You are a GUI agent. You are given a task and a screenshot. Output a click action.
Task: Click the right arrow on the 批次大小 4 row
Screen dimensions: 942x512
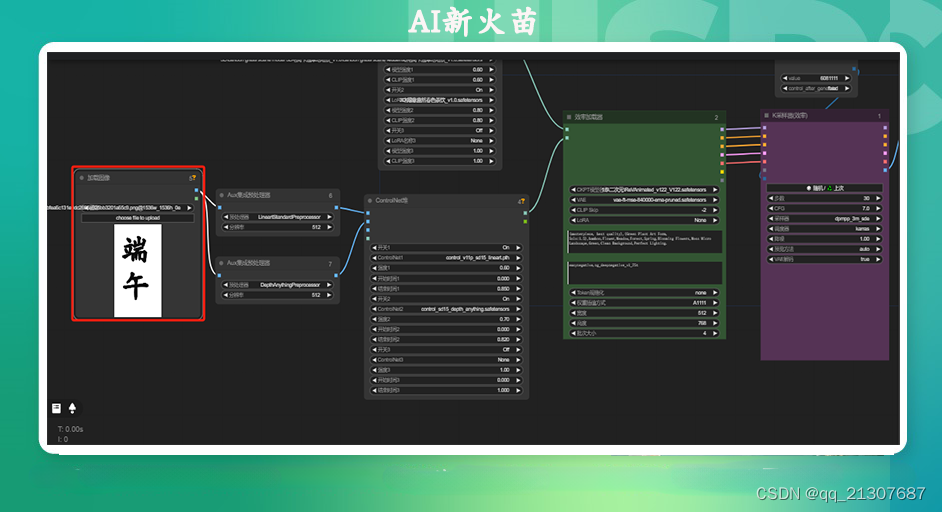(x=715, y=334)
